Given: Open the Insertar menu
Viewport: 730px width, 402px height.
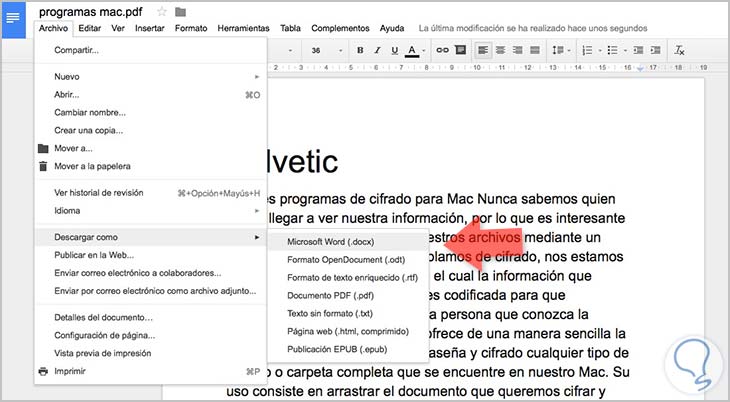Looking at the screenshot, I should pos(149,28).
